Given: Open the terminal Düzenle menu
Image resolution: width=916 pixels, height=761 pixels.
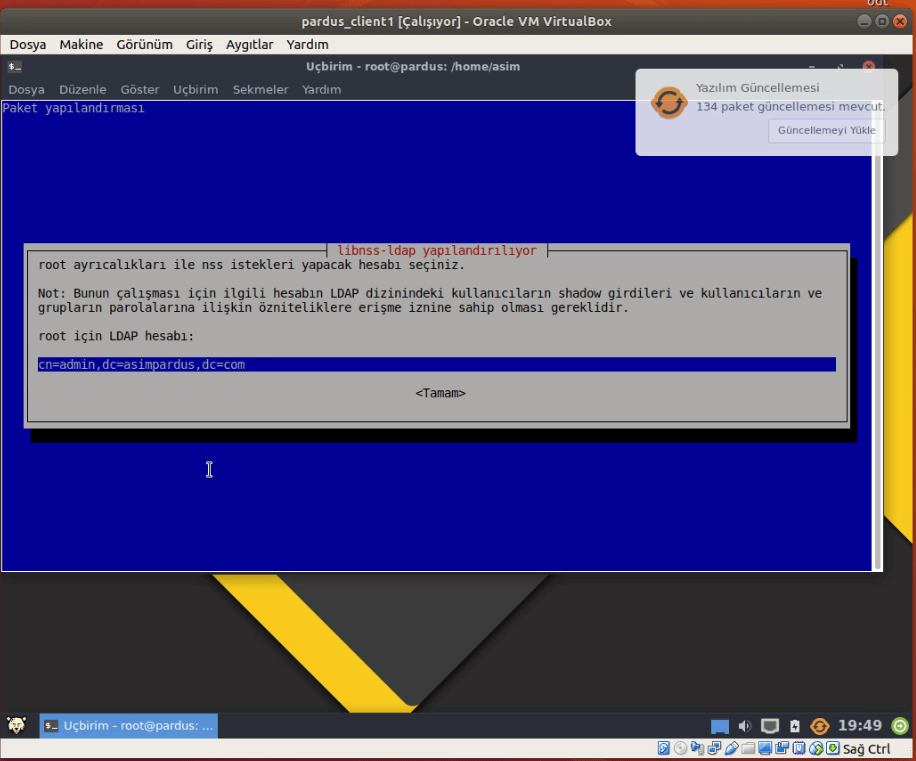Looking at the screenshot, I should tap(82, 89).
